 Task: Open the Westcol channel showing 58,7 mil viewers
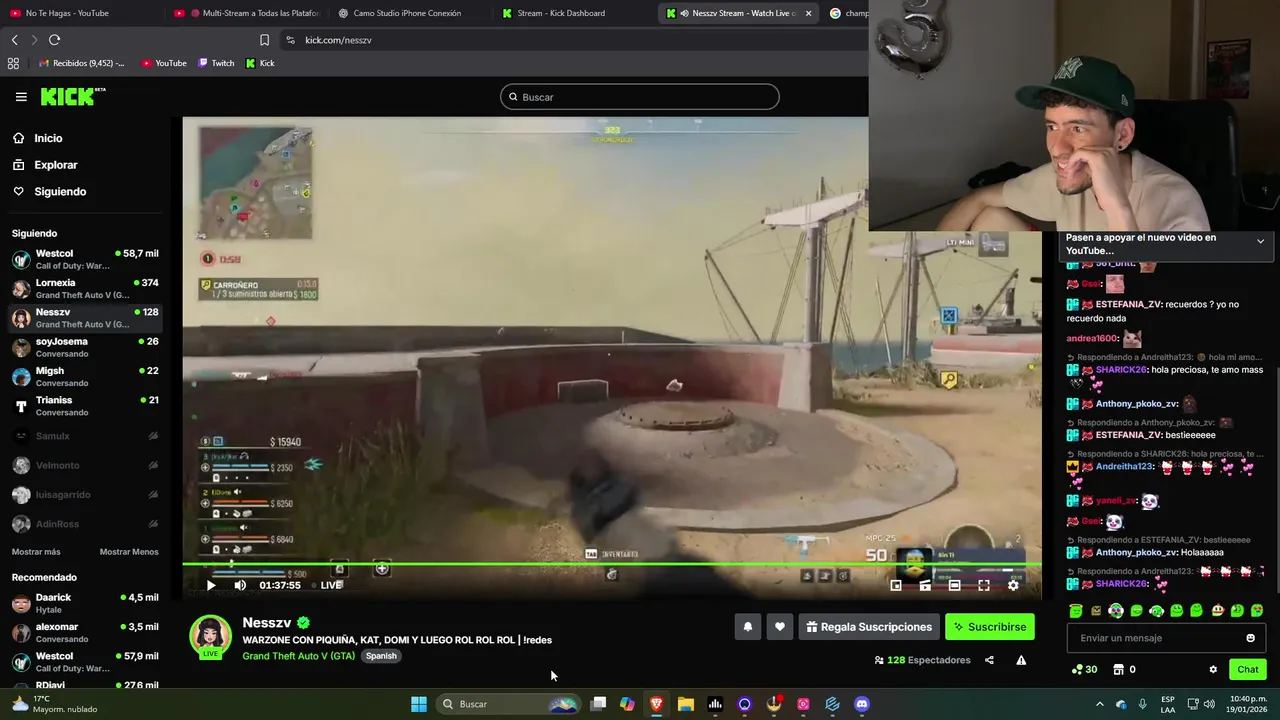pos(85,259)
